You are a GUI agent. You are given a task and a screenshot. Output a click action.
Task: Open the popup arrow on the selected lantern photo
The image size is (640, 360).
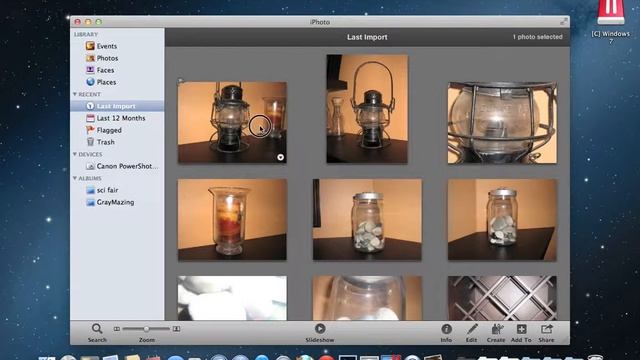pyautogui.click(x=280, y=157)
